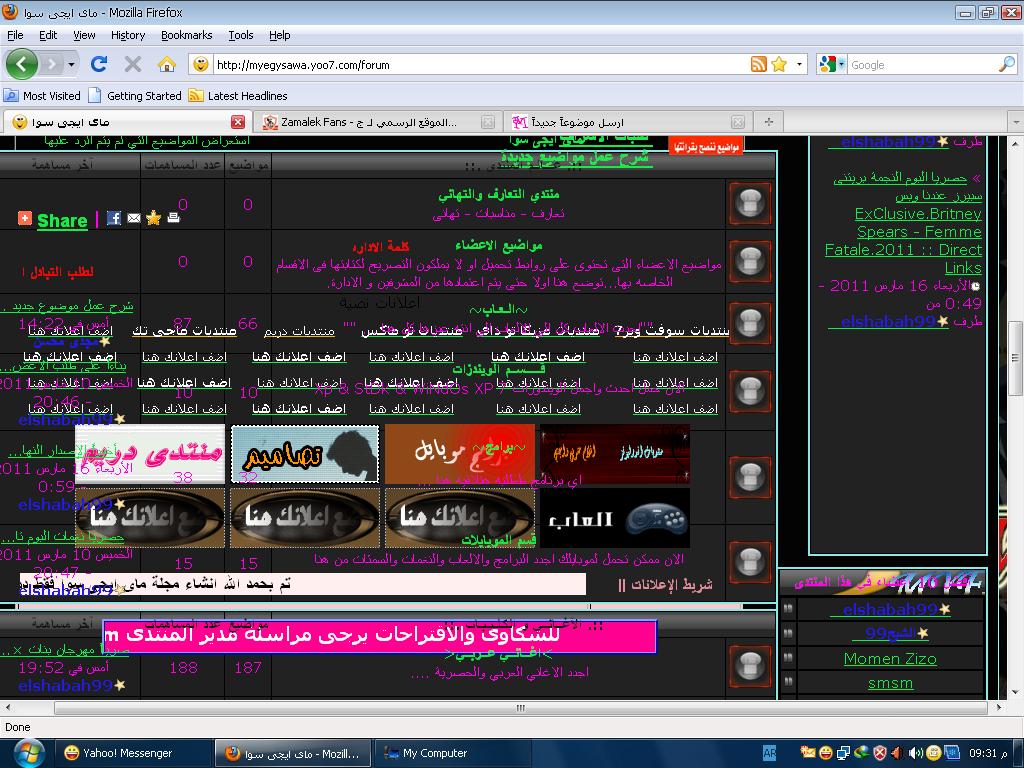
Task: Open the address bar URL dropdown arrow
Action: (799, 64)
